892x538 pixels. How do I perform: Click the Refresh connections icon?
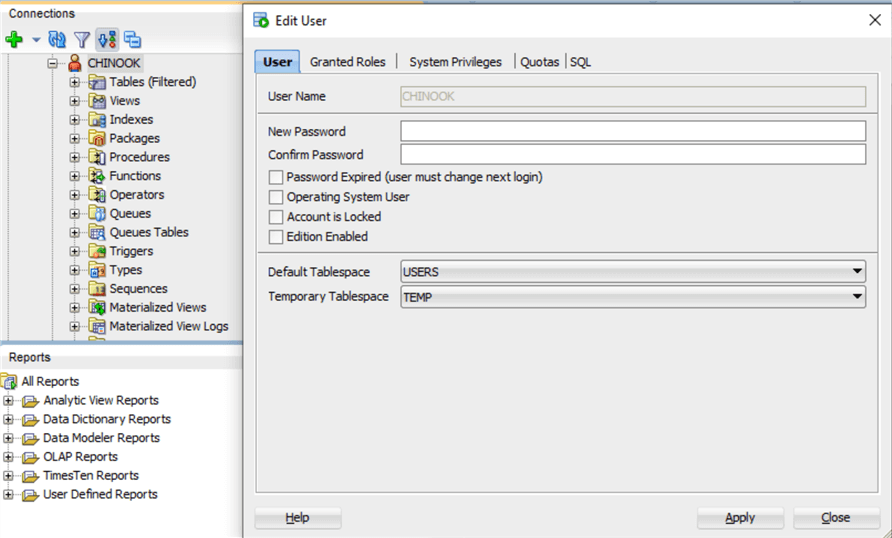click(x=57, y=40)
